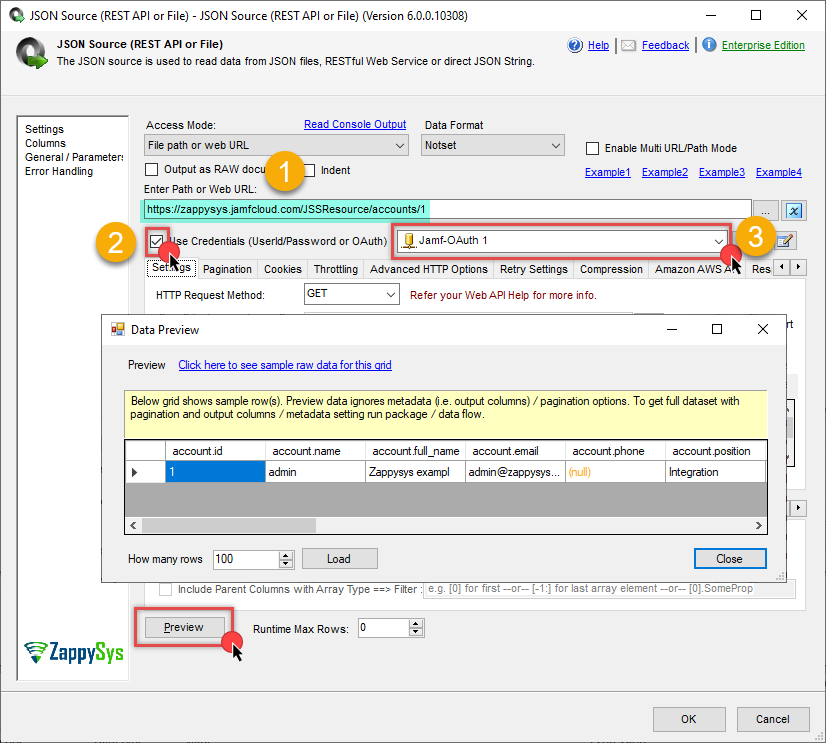The image size is (826, 743).
Task: Click the browse (...) button beside URL field
Action: 766,209
